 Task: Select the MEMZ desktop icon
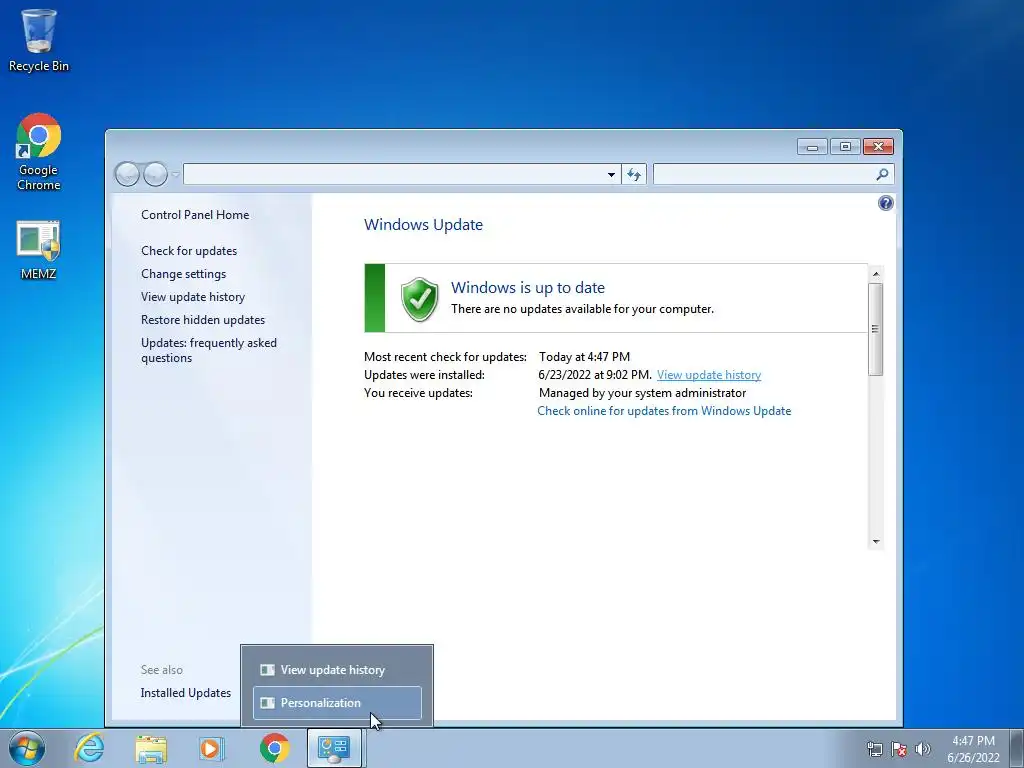[39, 251]
